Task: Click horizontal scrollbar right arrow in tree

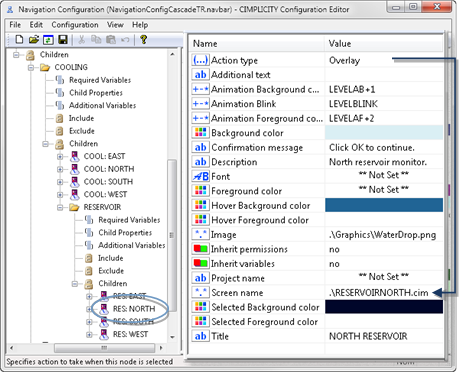Action: (x=161, y=348)
